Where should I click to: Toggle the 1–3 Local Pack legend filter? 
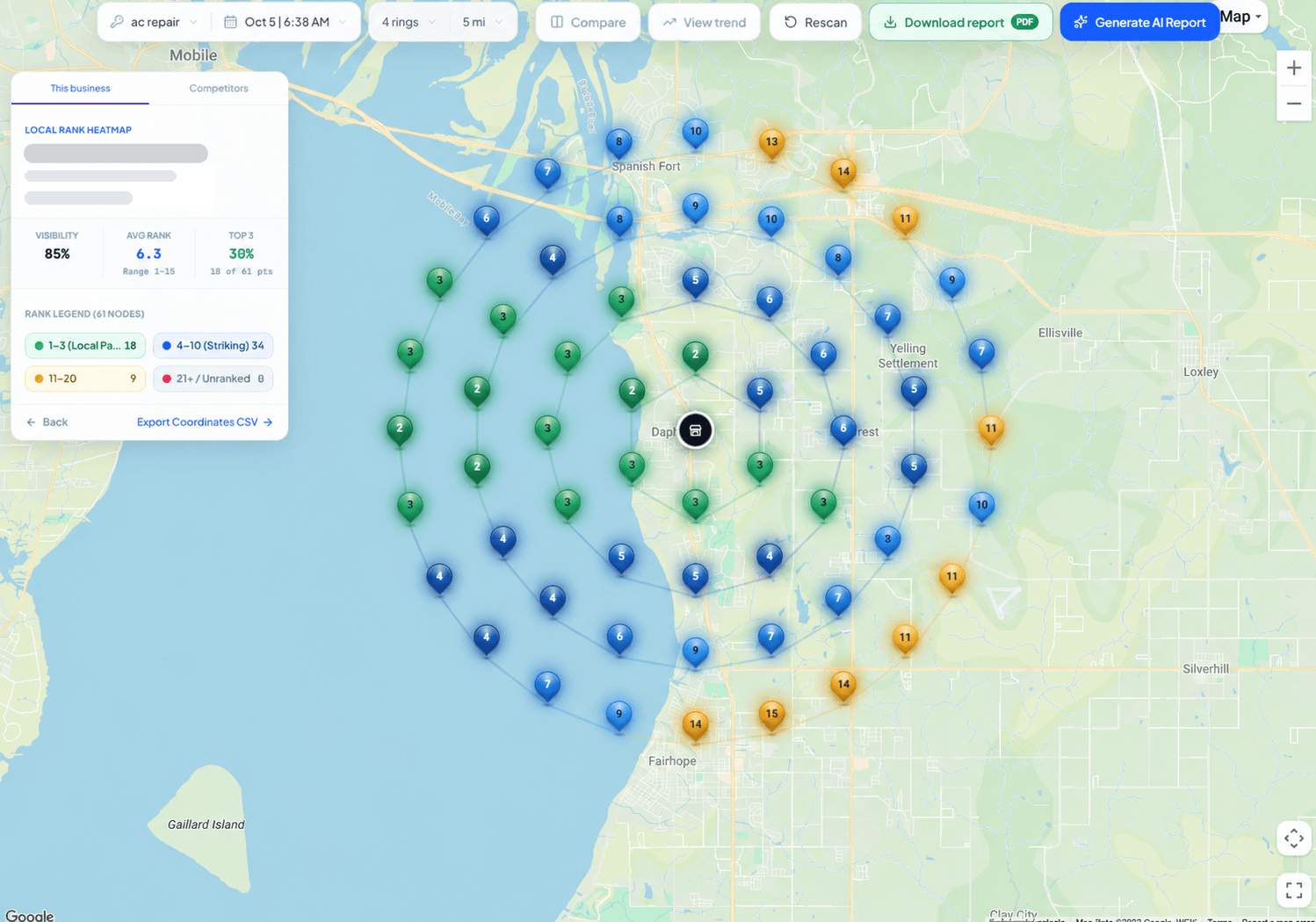(85, 345)
